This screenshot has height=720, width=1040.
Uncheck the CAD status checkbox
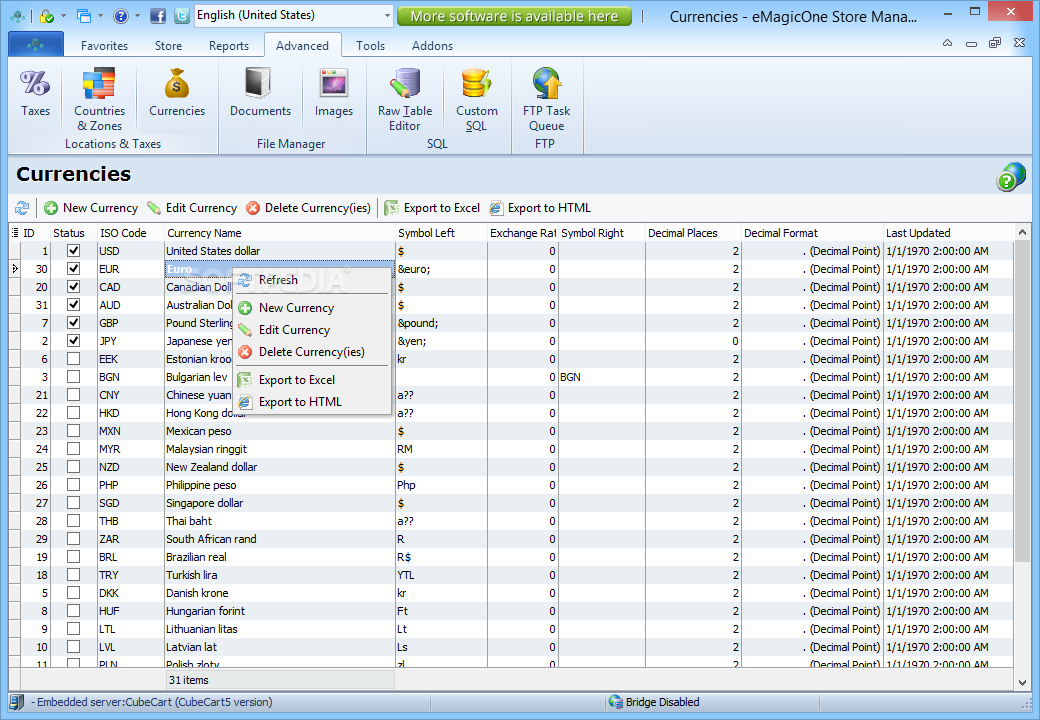pos(74,286)
